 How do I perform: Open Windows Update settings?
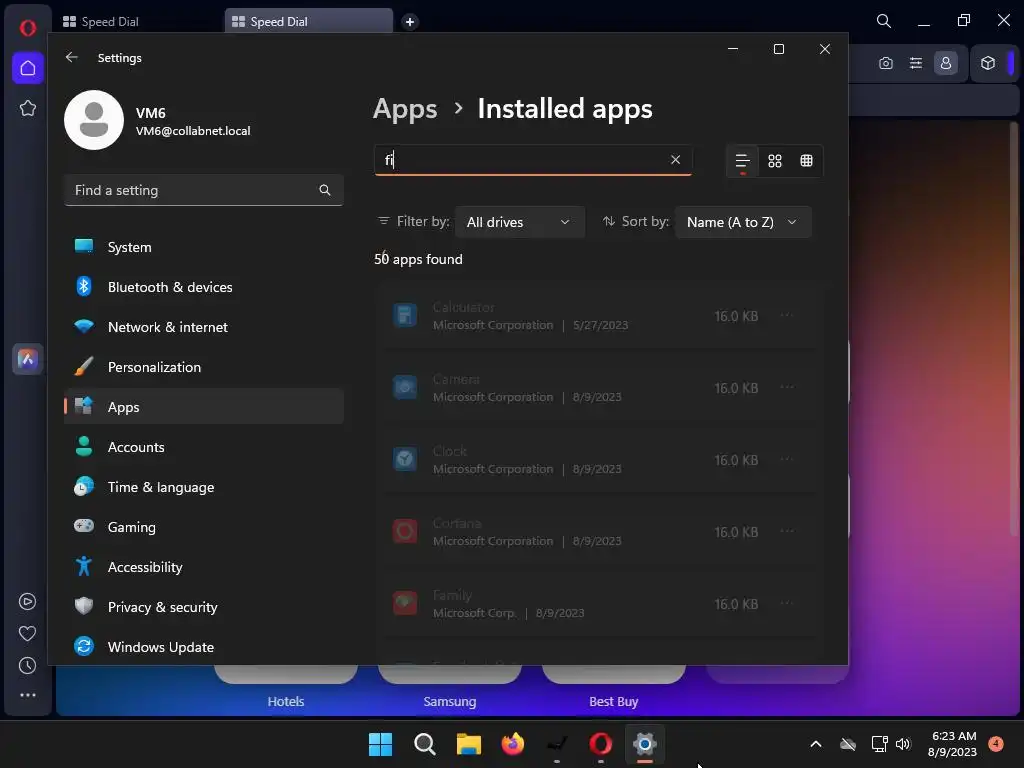click(204, 647)
